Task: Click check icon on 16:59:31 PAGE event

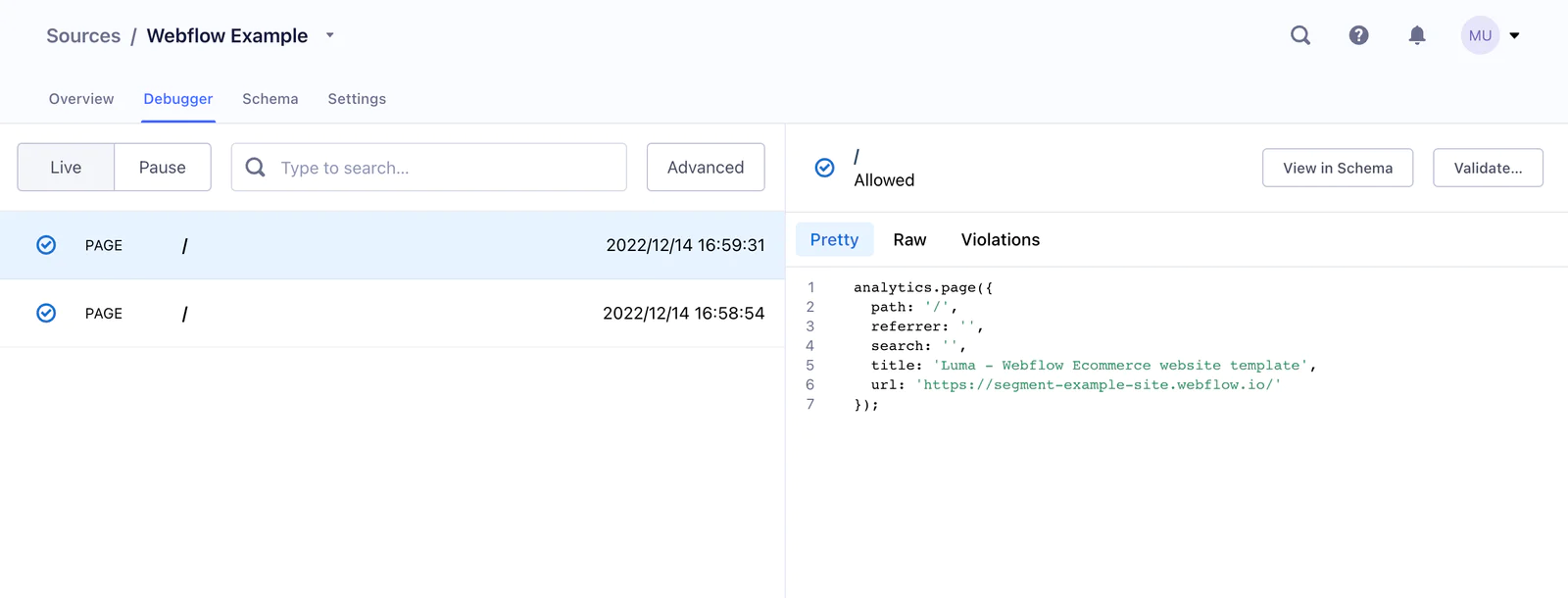Action: click(46, 245)
